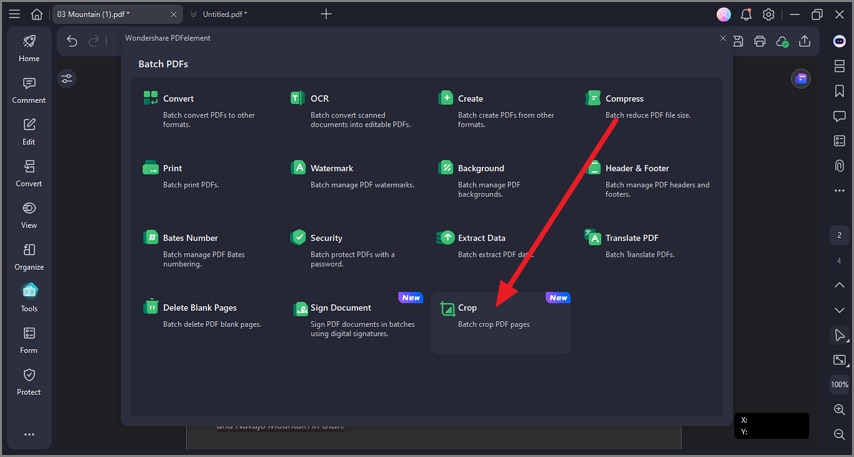The height and width of the screenshot is (457, 854).
Task: Open the properties filter button
Action: point(66,79)
